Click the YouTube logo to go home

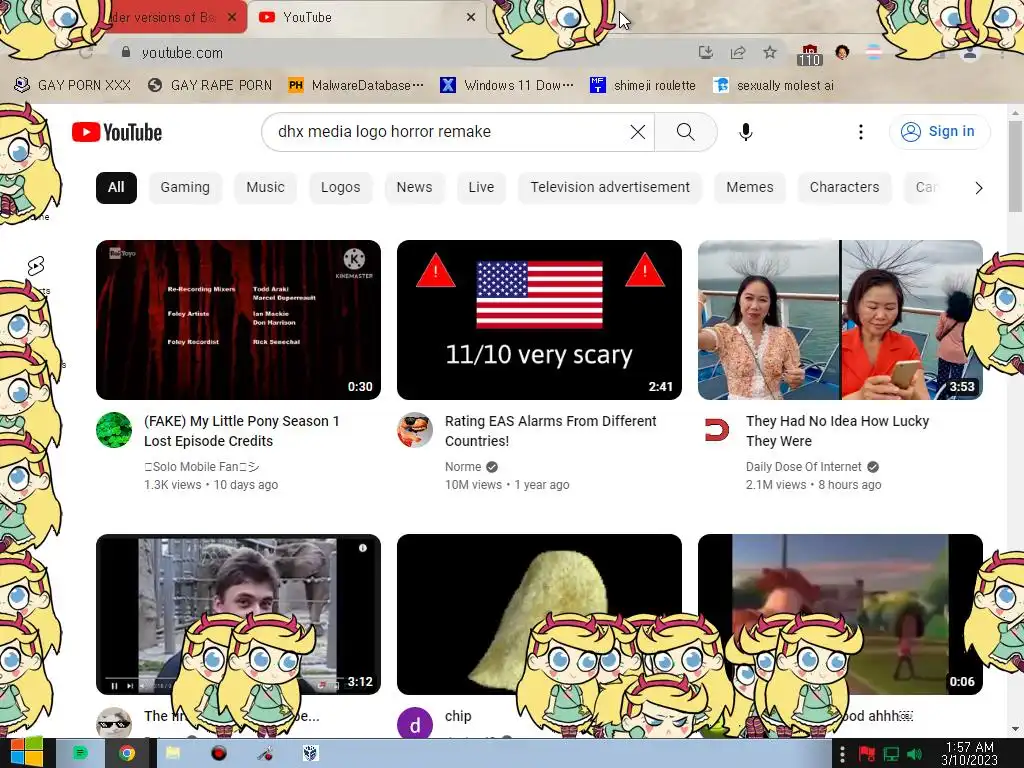[117, 132]
